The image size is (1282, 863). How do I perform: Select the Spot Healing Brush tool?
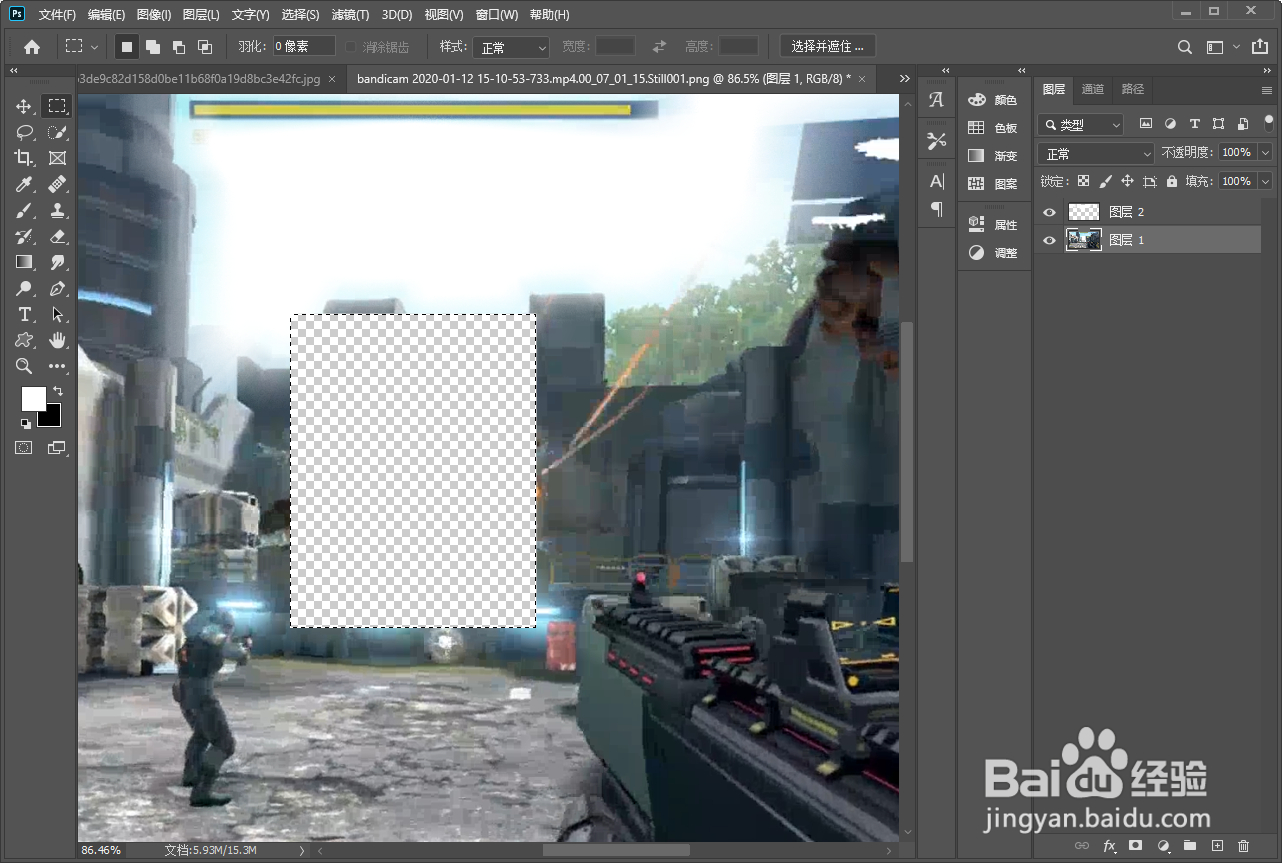57,184
